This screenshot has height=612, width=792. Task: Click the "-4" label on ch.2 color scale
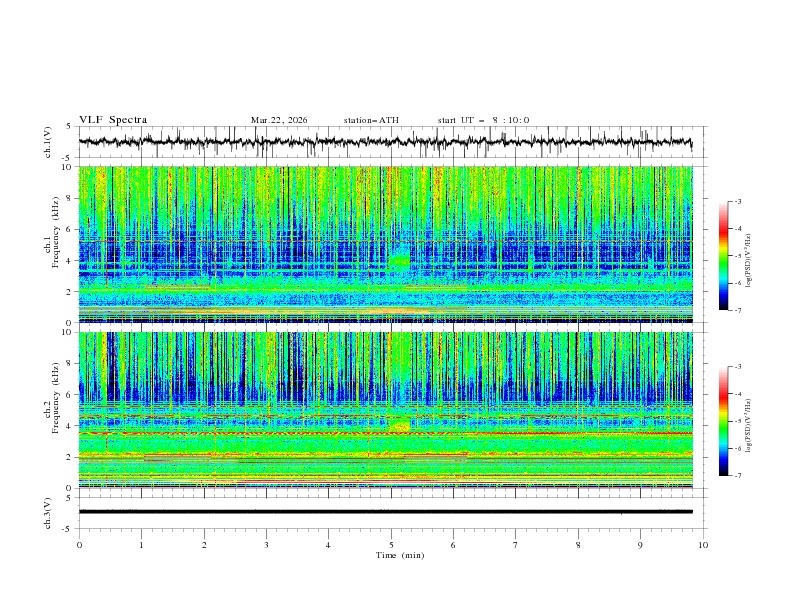pyautogui.click(x=738, y=394)
